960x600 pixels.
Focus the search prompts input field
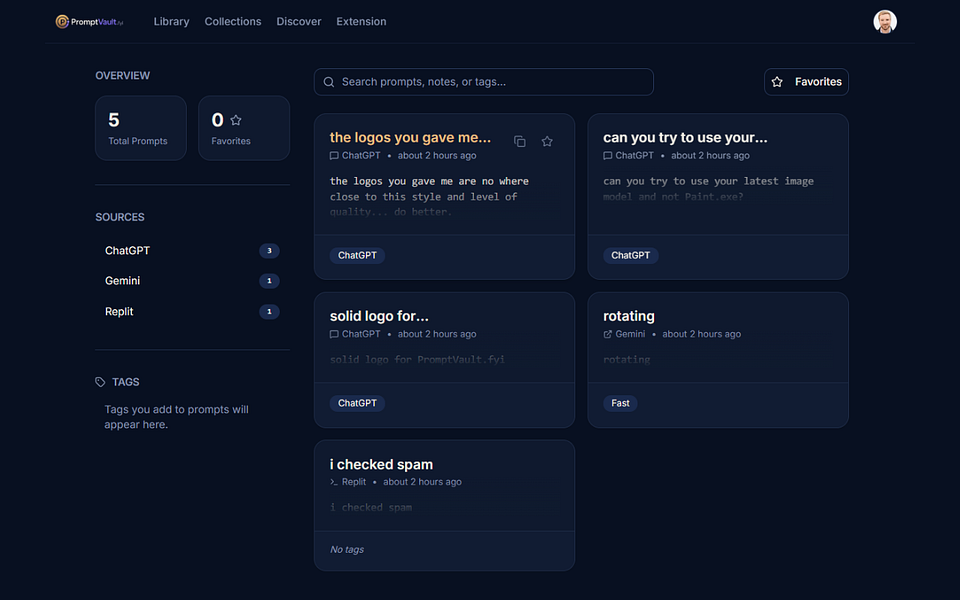click(484, 82)
